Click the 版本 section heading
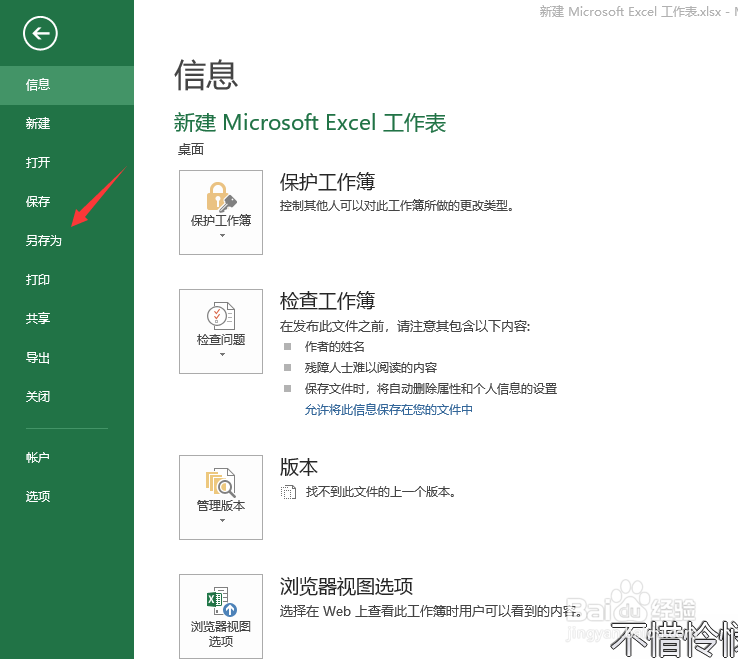The width and height of the screenshot is (738, 659). (299, 467)
